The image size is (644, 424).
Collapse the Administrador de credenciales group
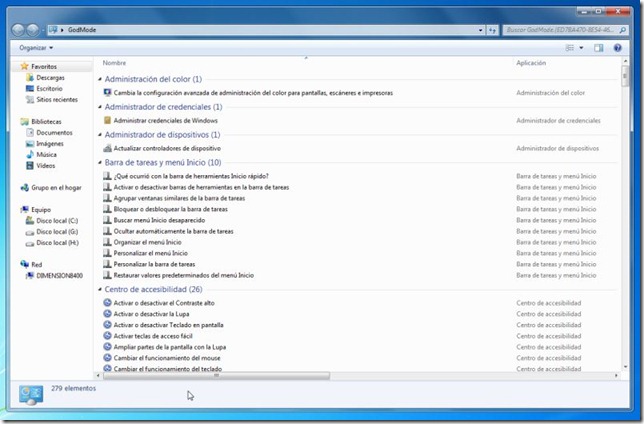100,107
